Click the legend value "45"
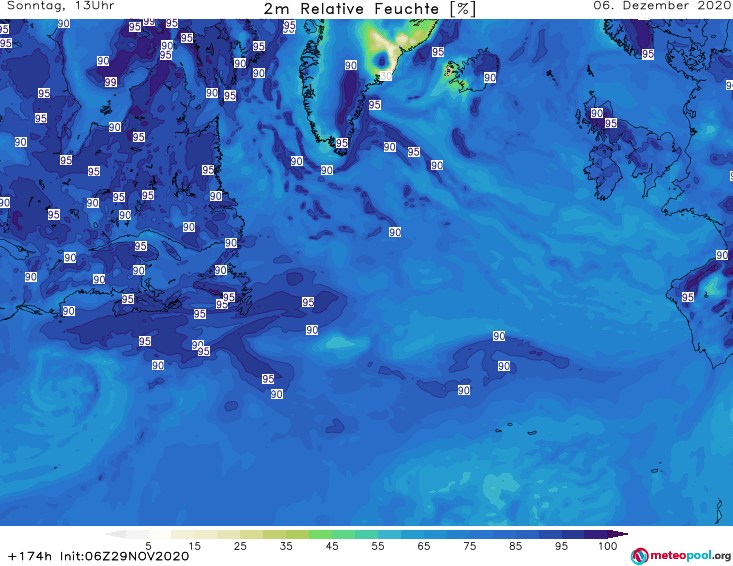Image resolution: width=733 pixels, height=566 pixels. 331,546
